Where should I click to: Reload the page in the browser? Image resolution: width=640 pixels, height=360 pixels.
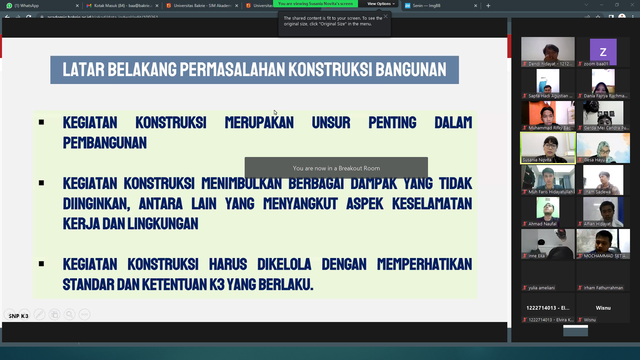pyautogui.click(x=28, y=17)
